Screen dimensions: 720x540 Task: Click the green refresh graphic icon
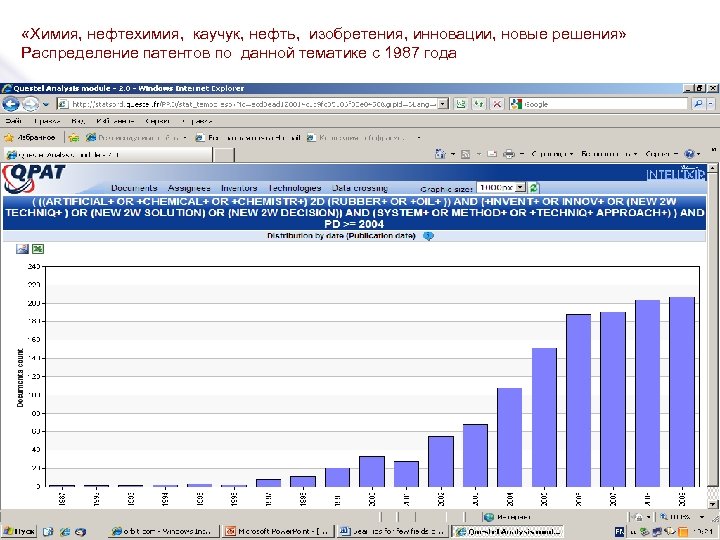534,187
